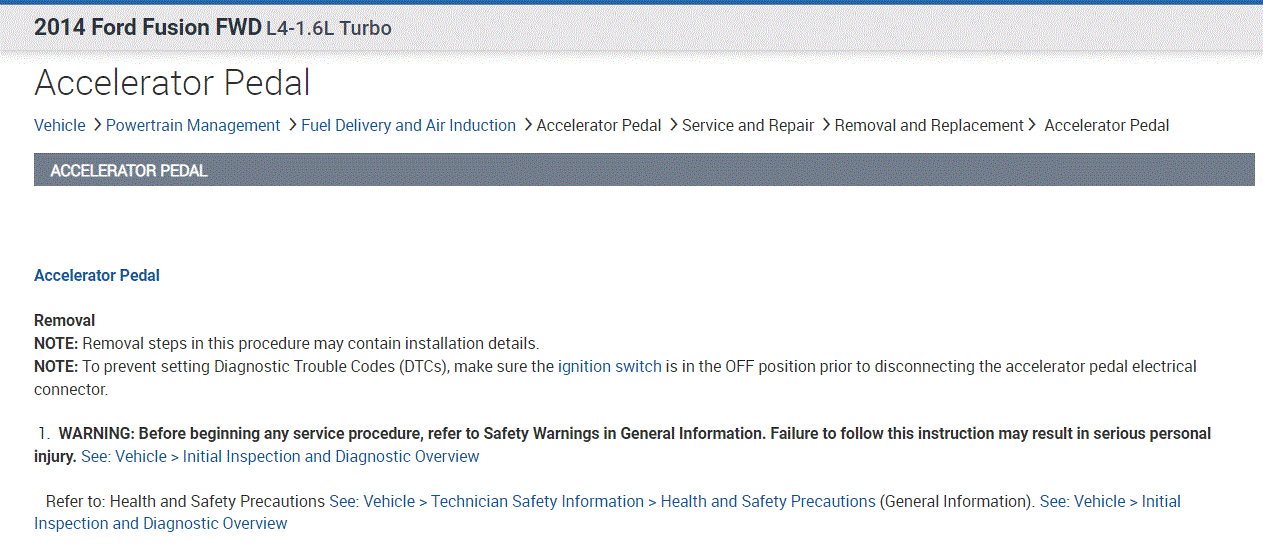Viewport: 1263px width, 556px height.
Task: Go to Fuel Delivery and Air Induction
Action: 408,125
